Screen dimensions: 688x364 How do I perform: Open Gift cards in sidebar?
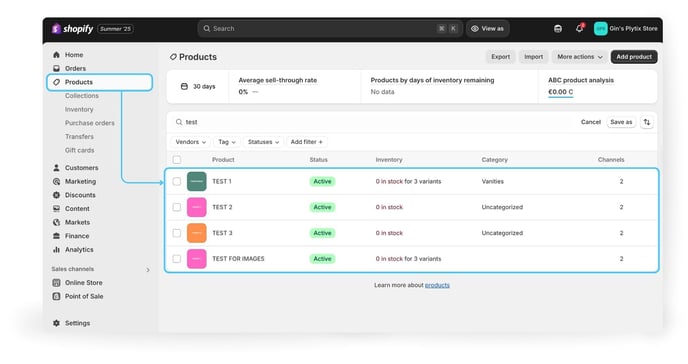click(x=79, y=150)
